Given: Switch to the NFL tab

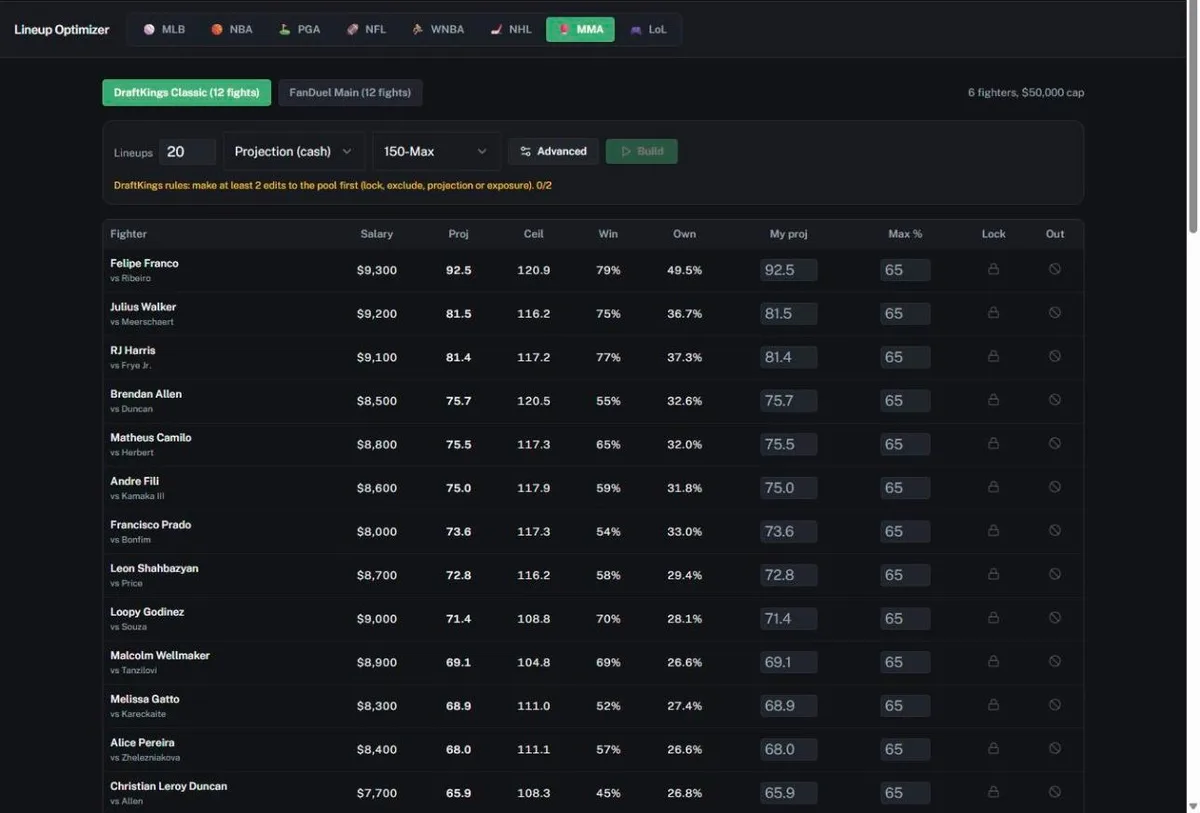Looking at the screenshot, I should pyautogui.click(x=366, y=29).
